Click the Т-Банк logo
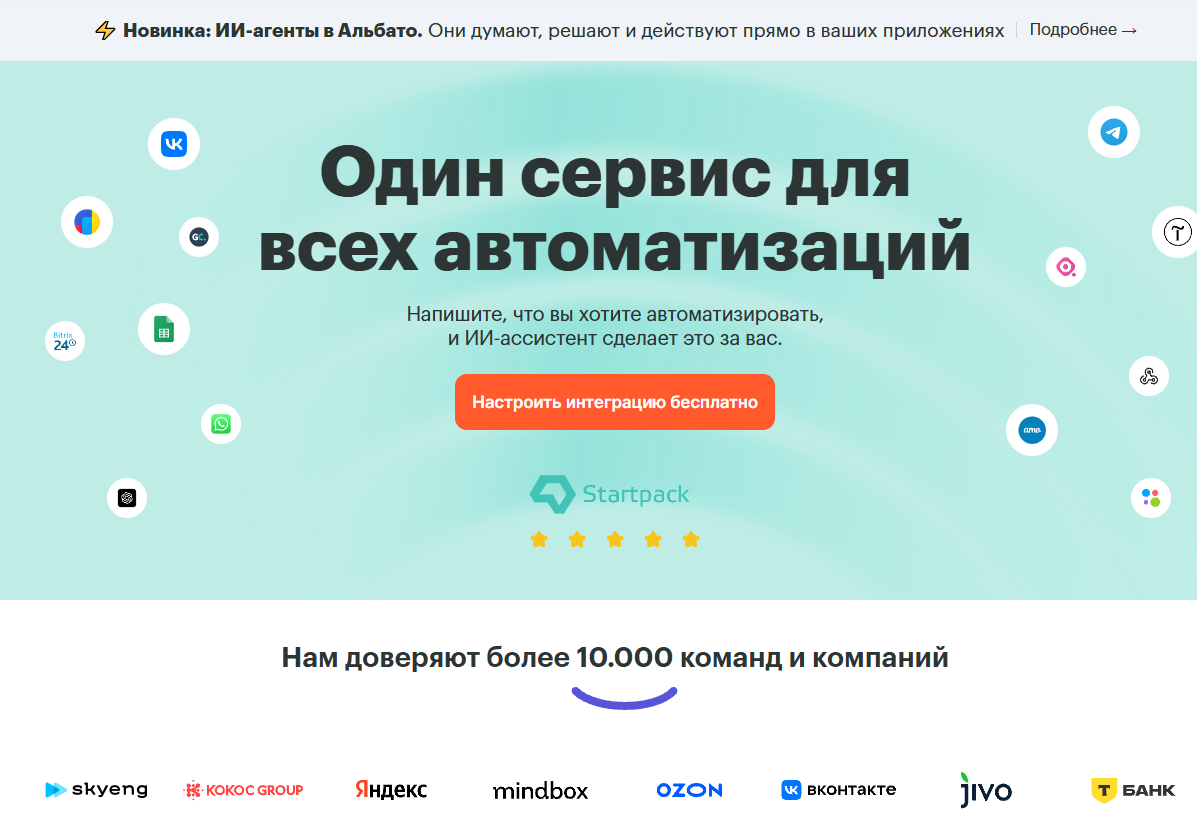1197x835 pixels. coord(1134,790)
